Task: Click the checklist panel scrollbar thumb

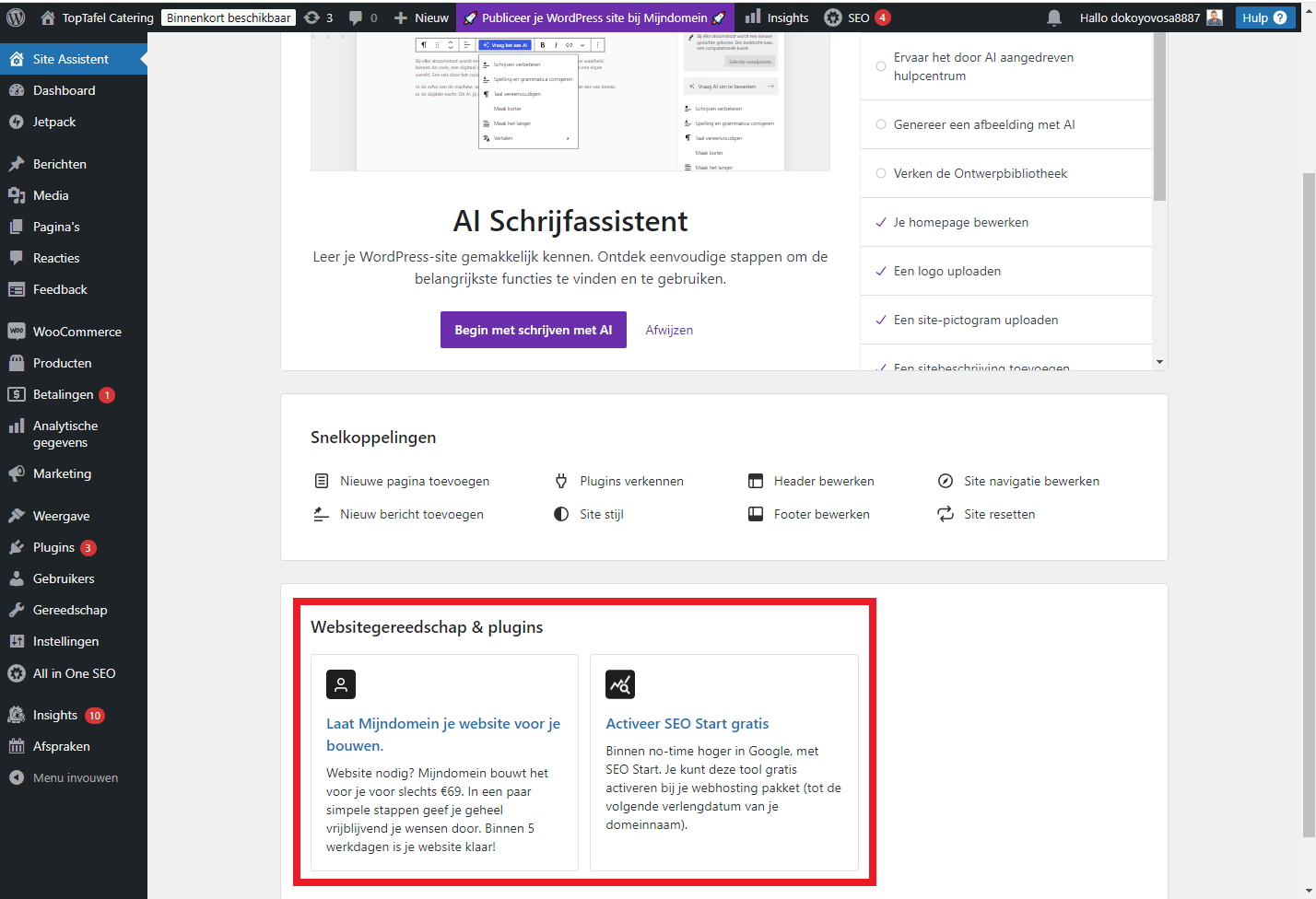Action: pos(1159,116)
